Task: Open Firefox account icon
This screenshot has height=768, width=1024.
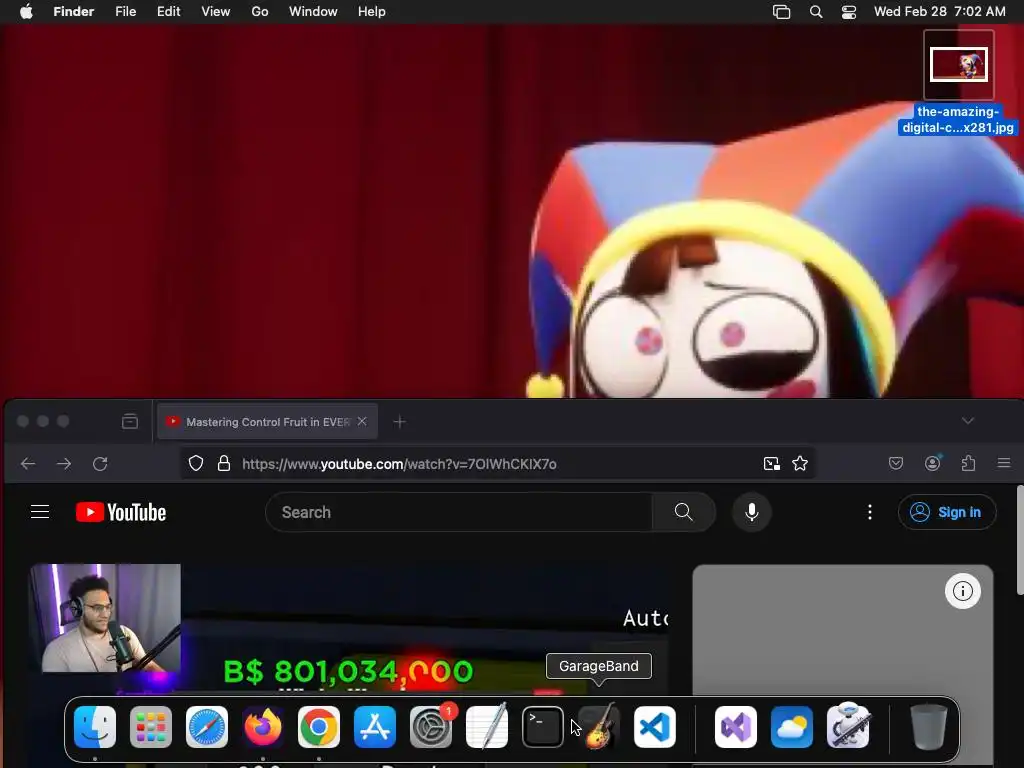Action: 933,463
